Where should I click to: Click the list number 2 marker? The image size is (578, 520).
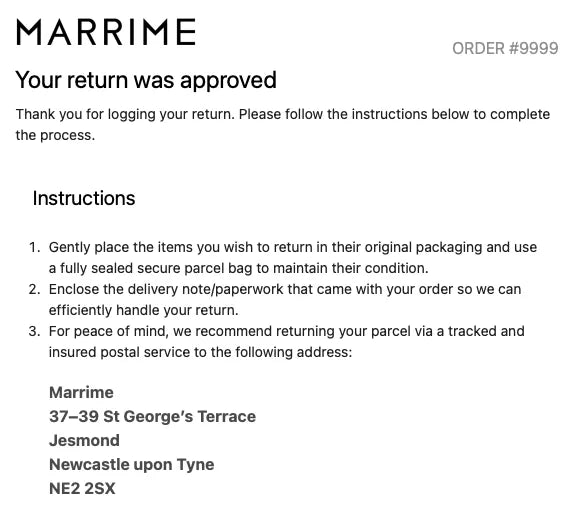pyautogui.click(x=34, y=289)
